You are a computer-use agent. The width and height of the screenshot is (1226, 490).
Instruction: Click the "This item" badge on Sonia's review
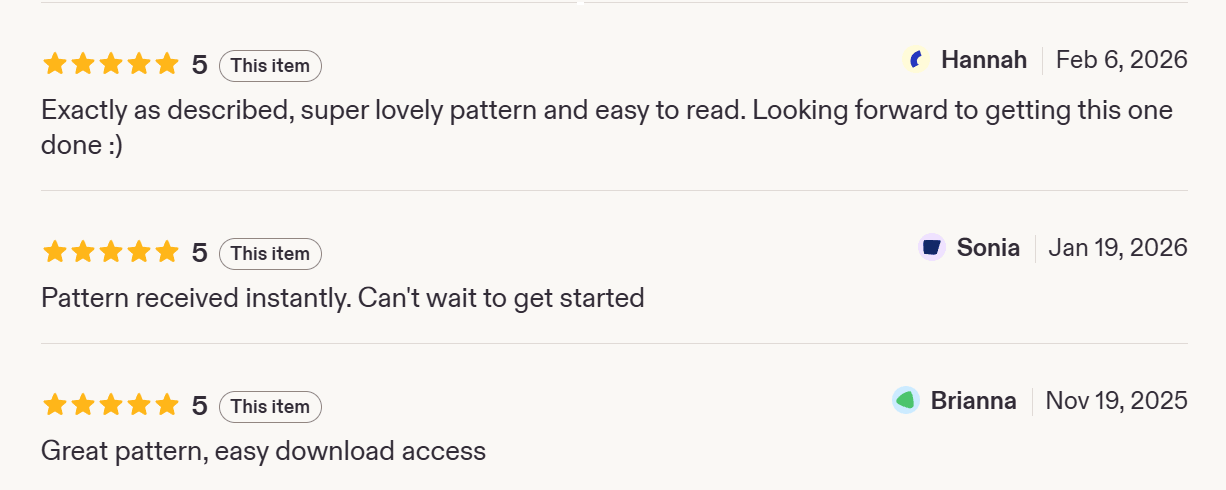[270, 254]
